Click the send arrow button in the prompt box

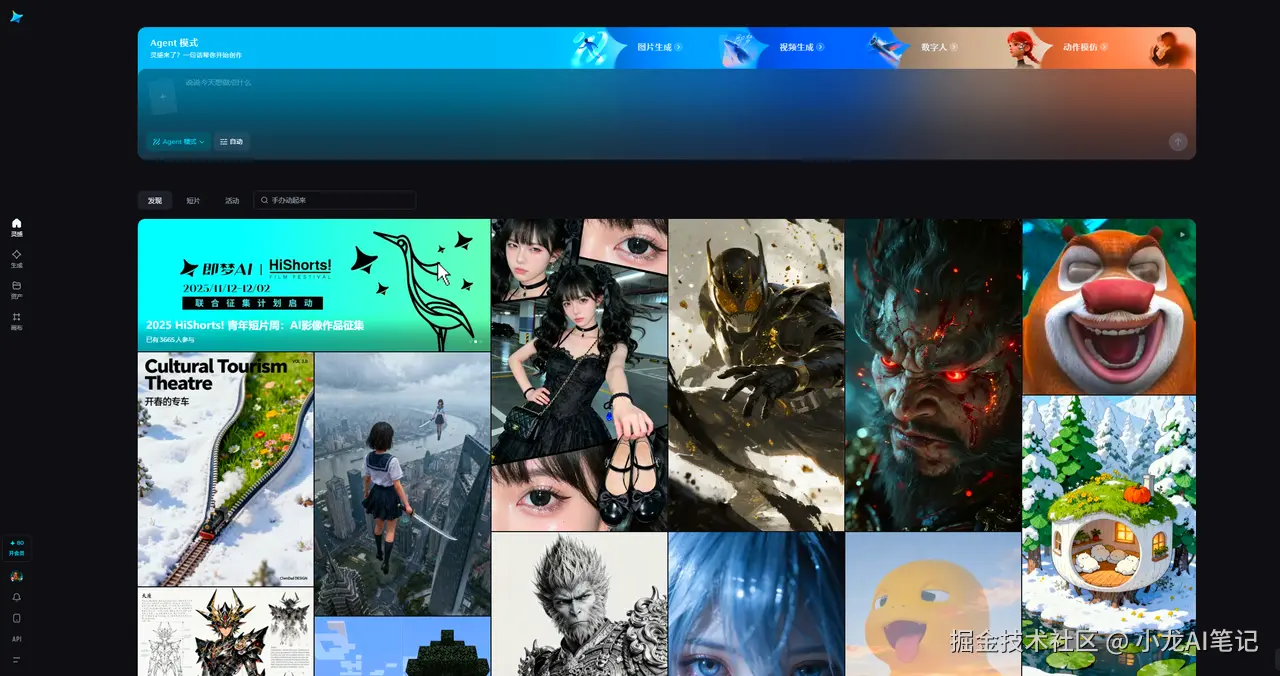tap(1178, 142)
